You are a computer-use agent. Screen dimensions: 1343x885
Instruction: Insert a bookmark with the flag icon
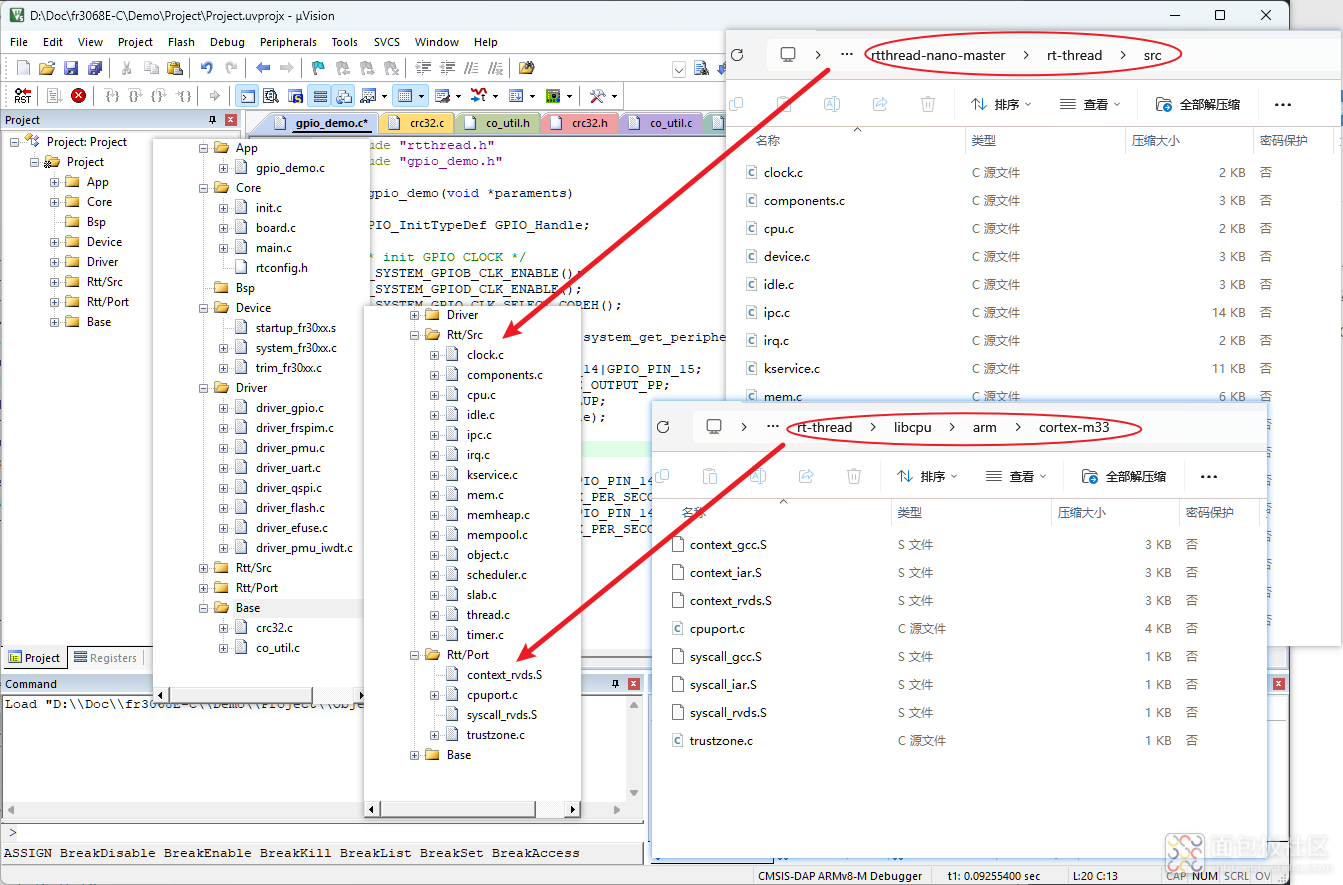pyautogui.click(x=318, y=68)
